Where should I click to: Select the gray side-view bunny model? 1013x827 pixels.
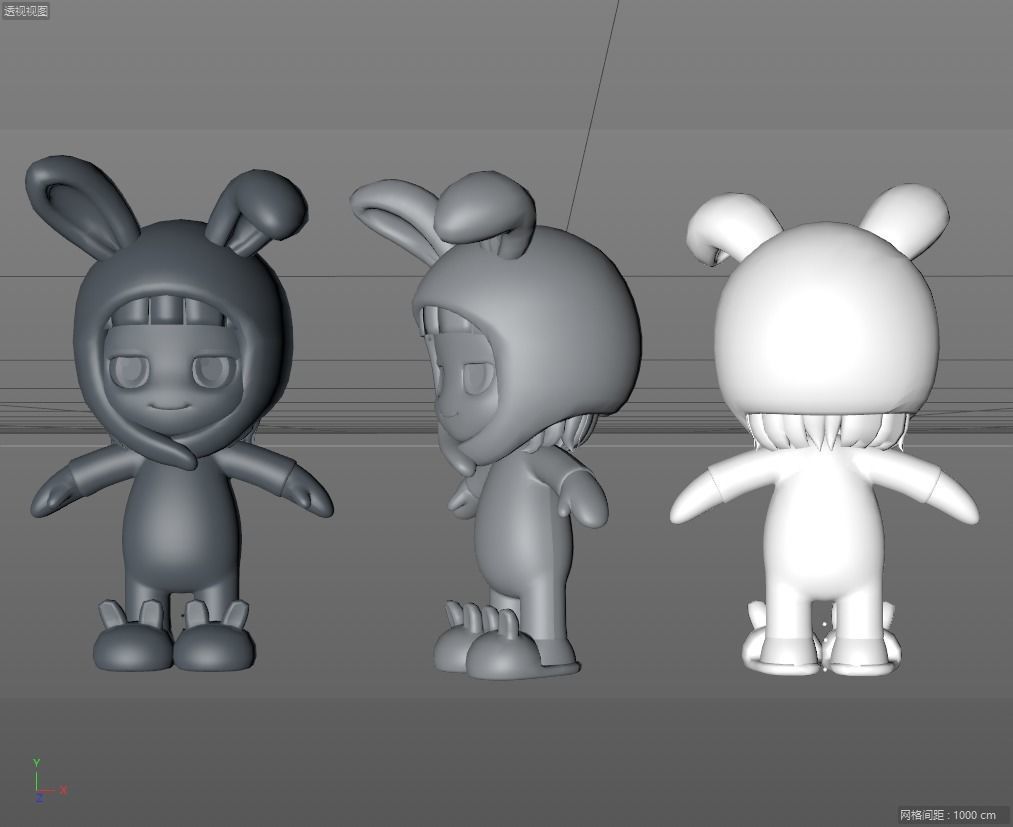click(x=496, y=425)
